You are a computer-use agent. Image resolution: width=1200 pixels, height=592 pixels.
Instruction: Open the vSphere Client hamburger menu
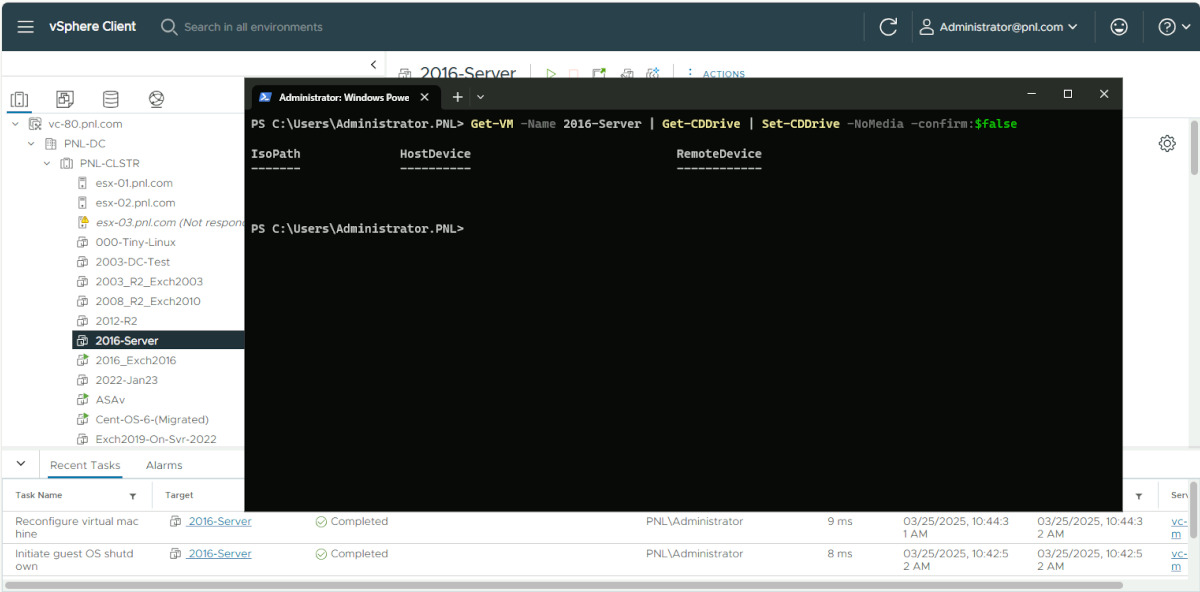coord(26,27)
